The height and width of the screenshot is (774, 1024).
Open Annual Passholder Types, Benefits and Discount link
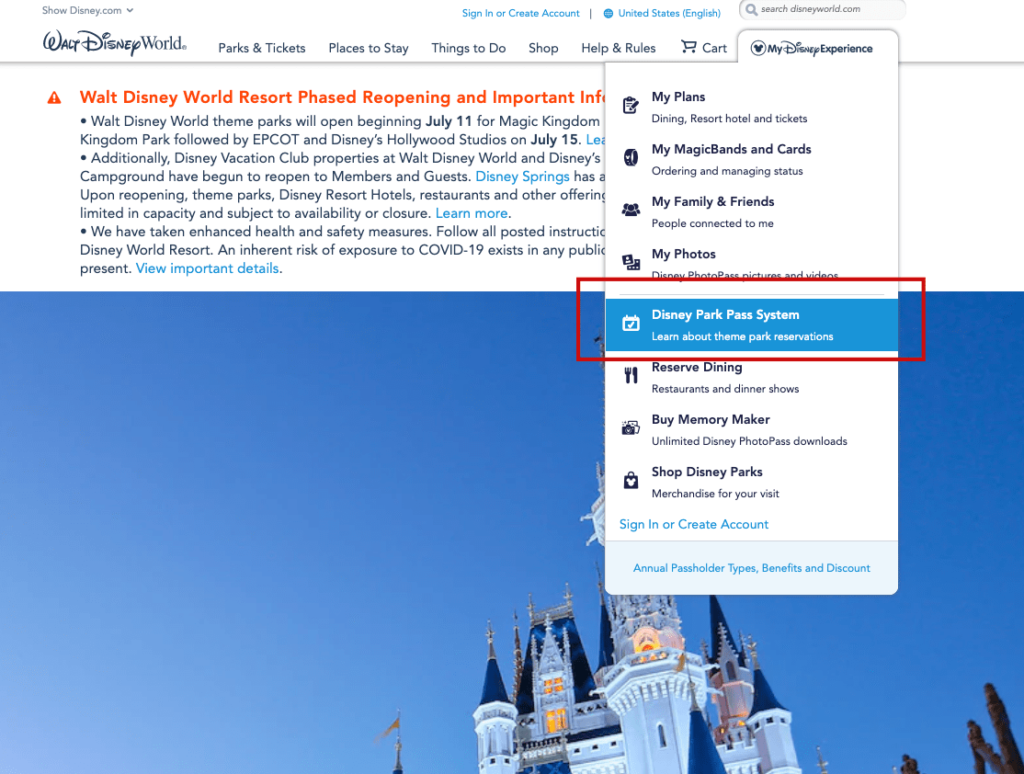pyautogui.click(x=752, y=568)
